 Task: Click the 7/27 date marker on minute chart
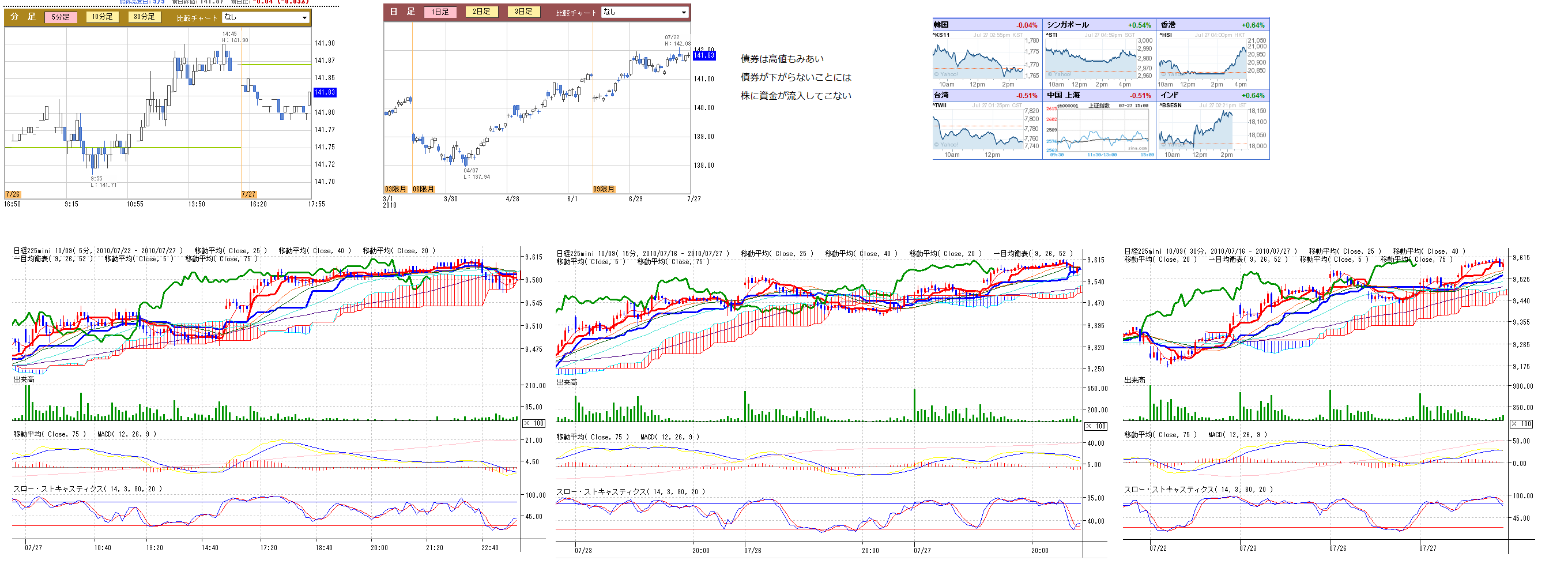coord(248,194)
